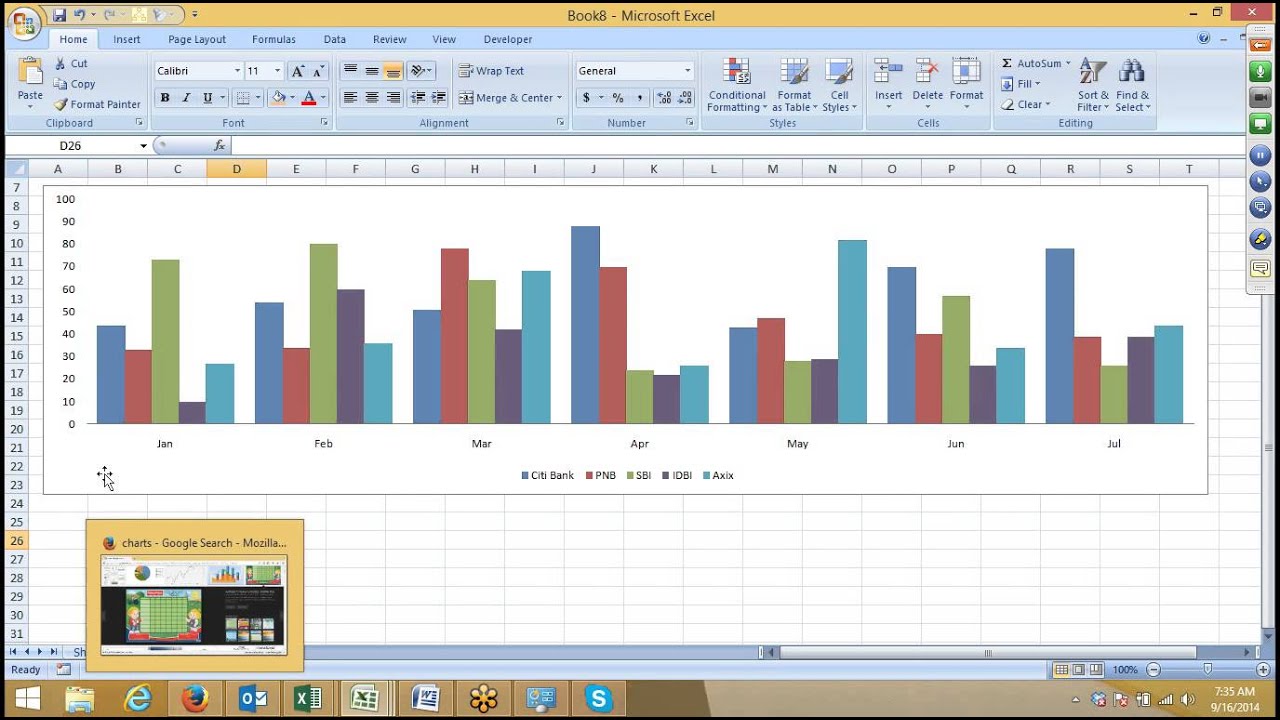Click the zoom out minus button
The width and height of the screenshot is (1280, 720).
[1153, 670]
